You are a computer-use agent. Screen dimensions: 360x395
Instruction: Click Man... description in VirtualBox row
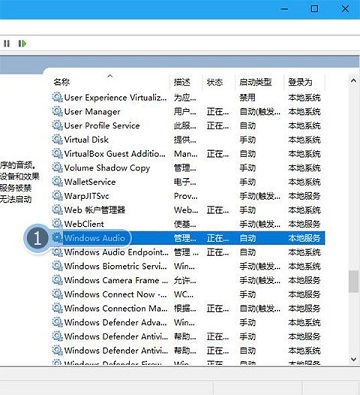[x=186, y=154]
